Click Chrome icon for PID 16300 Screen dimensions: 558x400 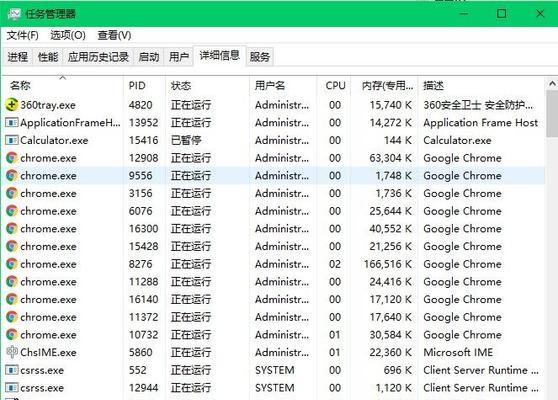tap(12, 228)
